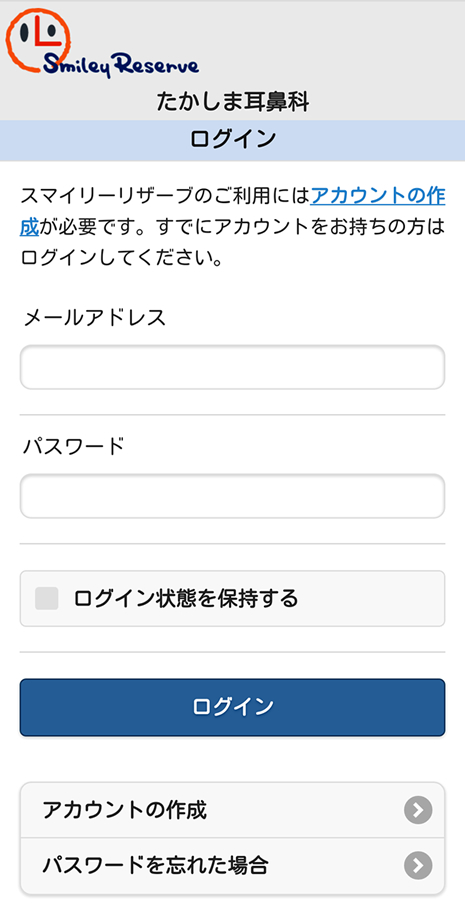Click the light blue ログイン heading bar
Image resolution: width=465 pixels, height=910 pixels.
point(232,140)
